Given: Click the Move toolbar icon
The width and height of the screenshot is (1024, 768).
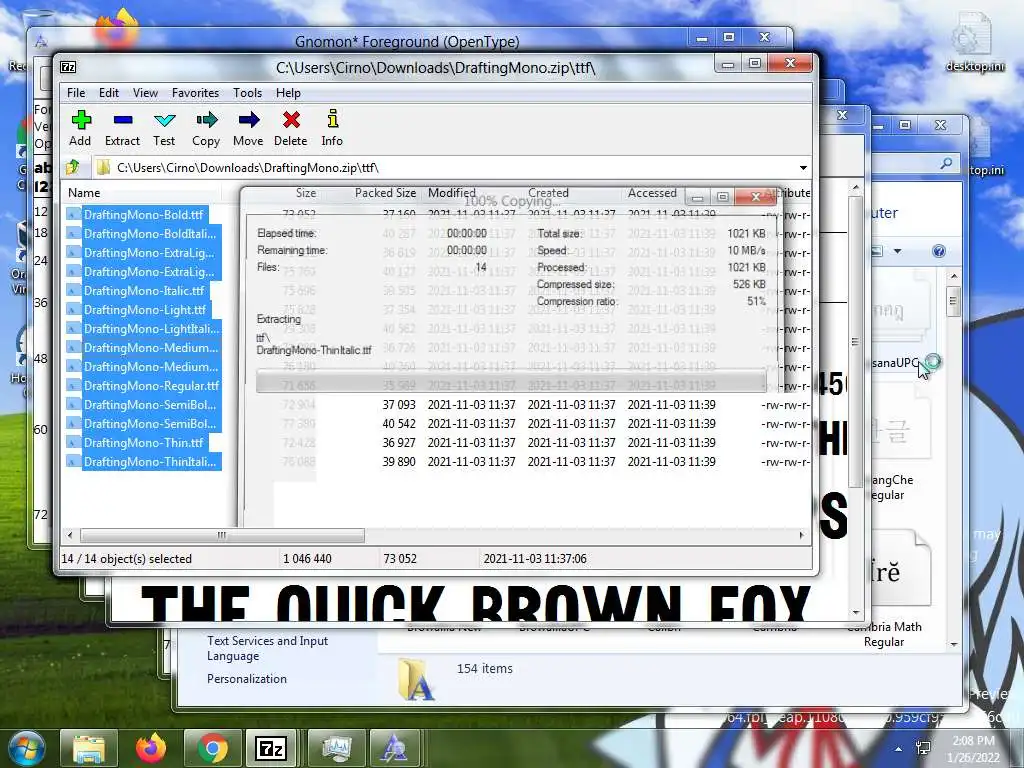Looking at the screenshot, I should tap(248, 128).
